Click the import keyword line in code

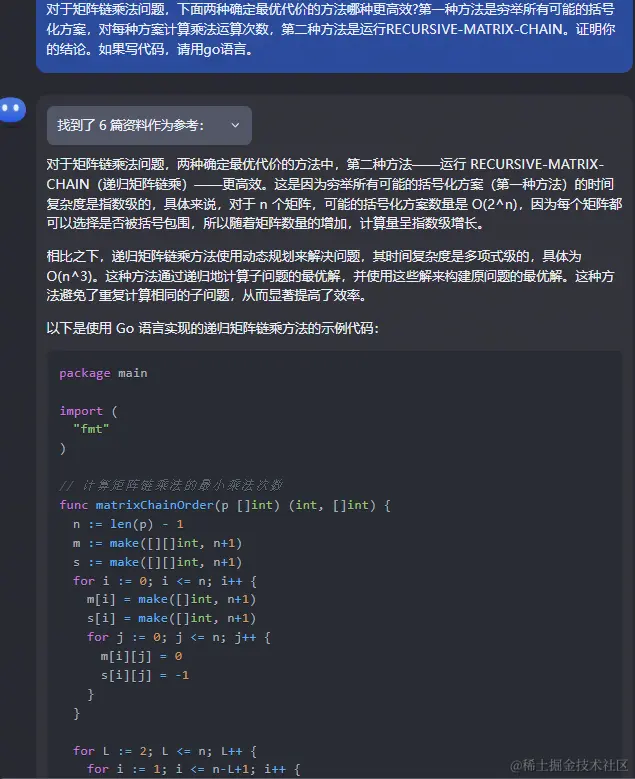tap(88, 411)
